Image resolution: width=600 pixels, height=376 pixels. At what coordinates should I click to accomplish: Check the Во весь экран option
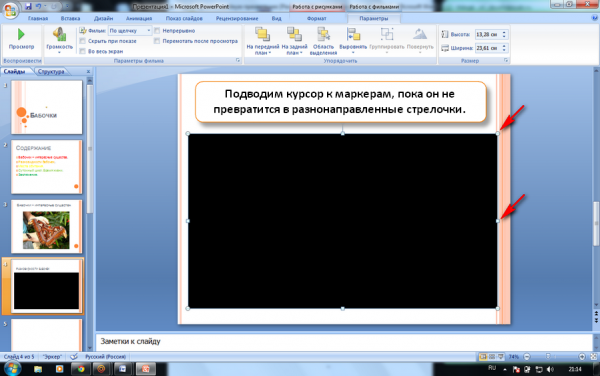click(x=83, y=51)
